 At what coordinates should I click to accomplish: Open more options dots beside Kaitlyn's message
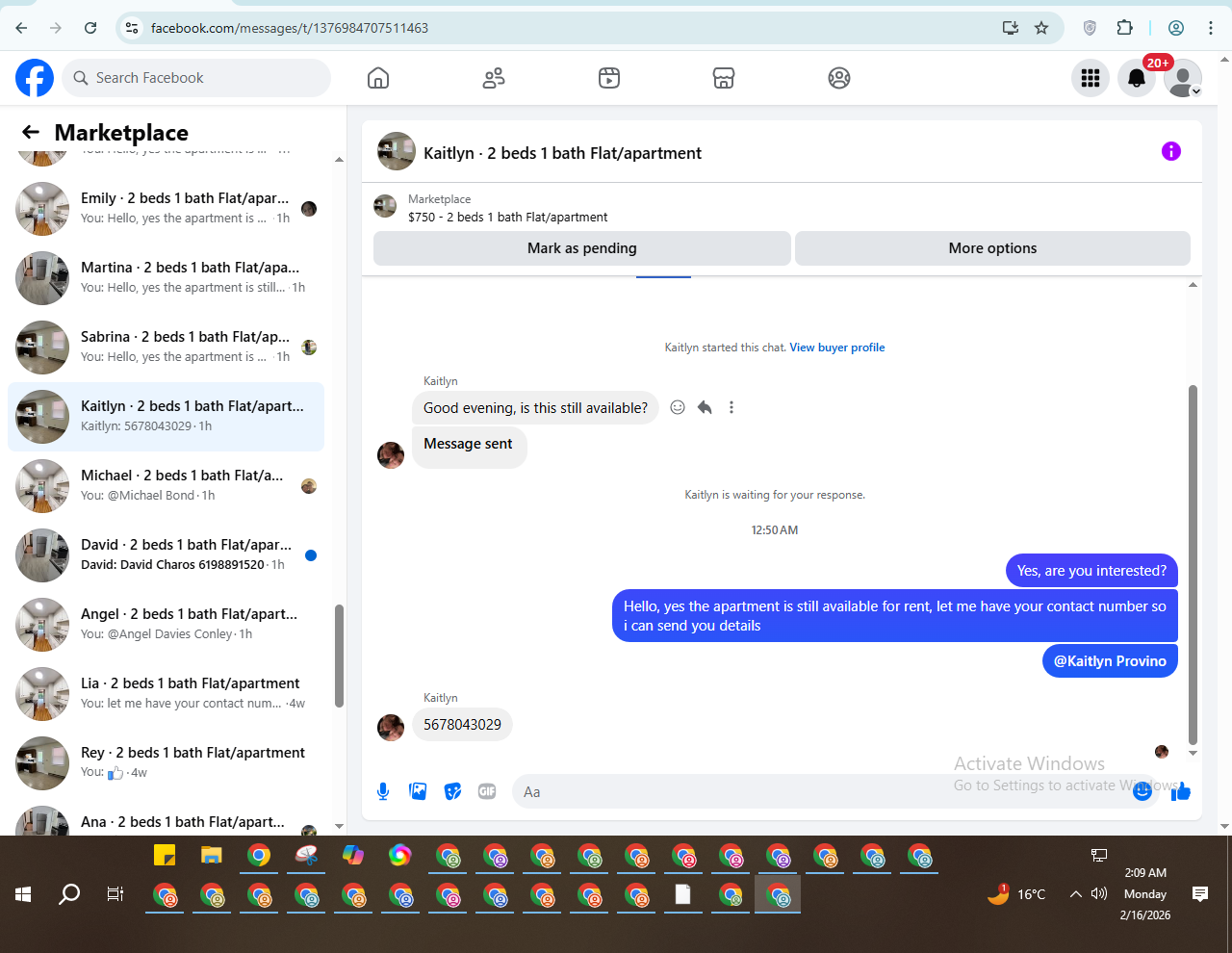tap(731, 407)
